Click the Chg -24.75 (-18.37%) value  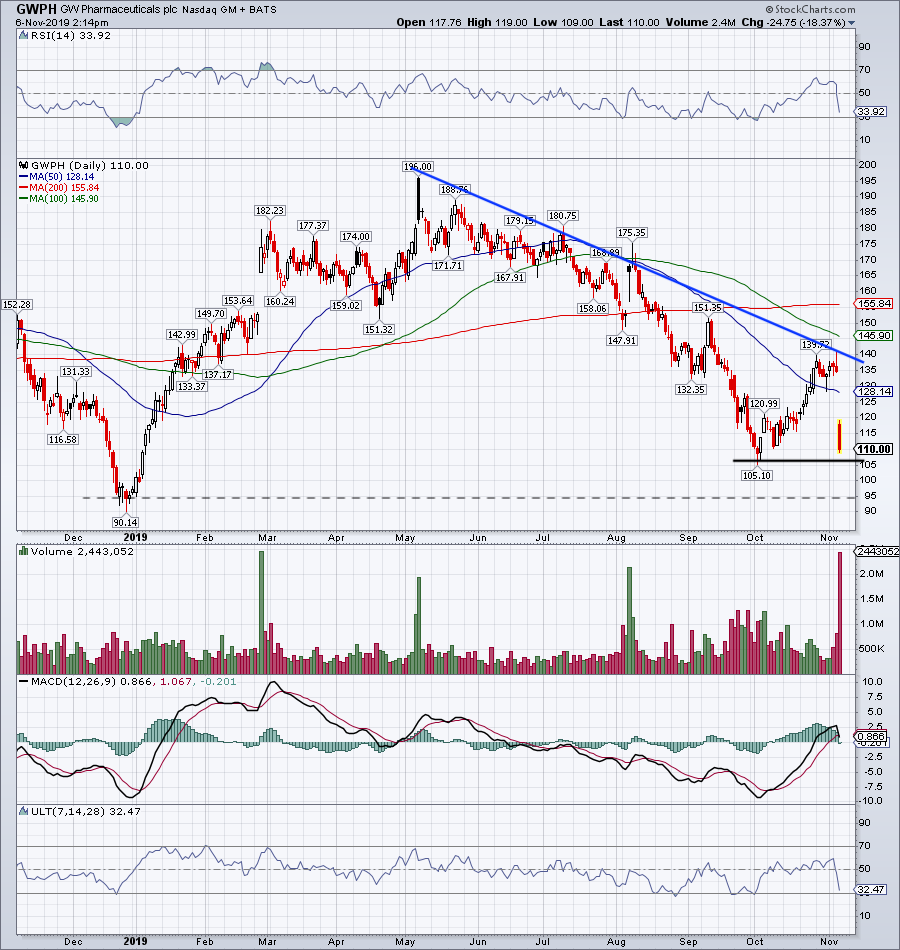[x=793, y=22]
